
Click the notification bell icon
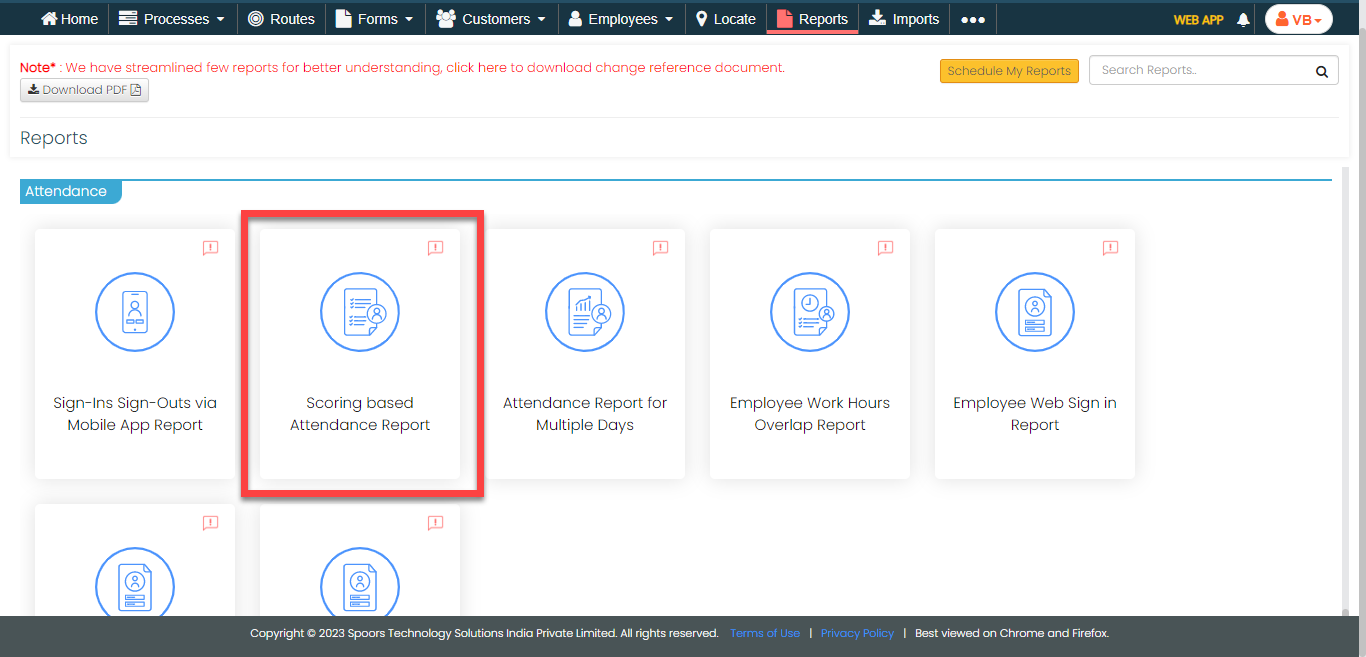(1243, 20)
